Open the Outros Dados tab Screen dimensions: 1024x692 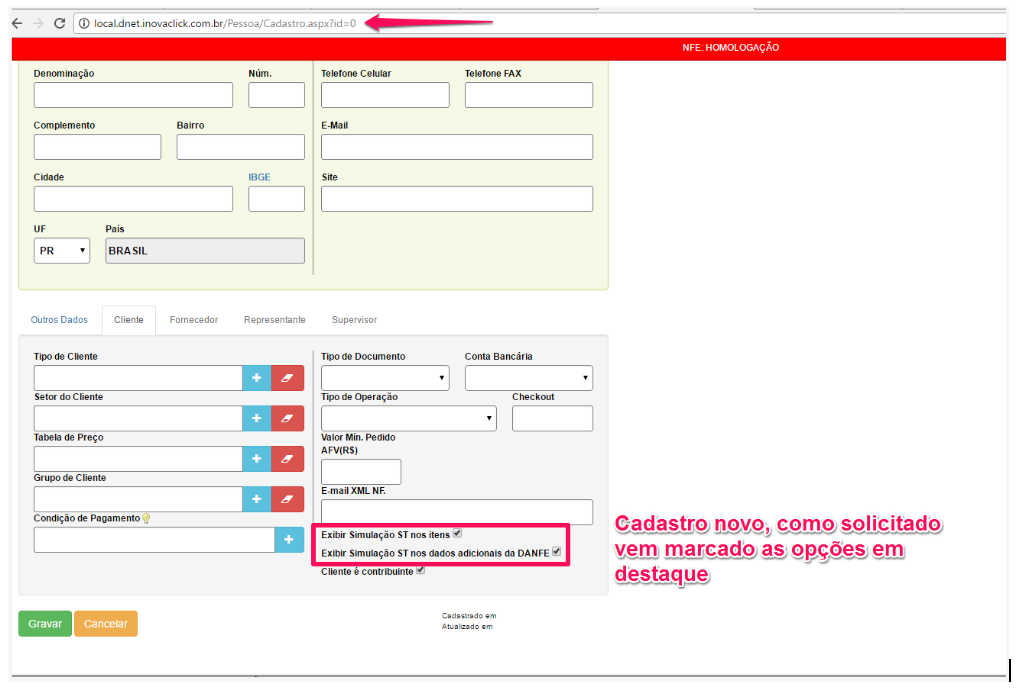[x=59, y=320]
